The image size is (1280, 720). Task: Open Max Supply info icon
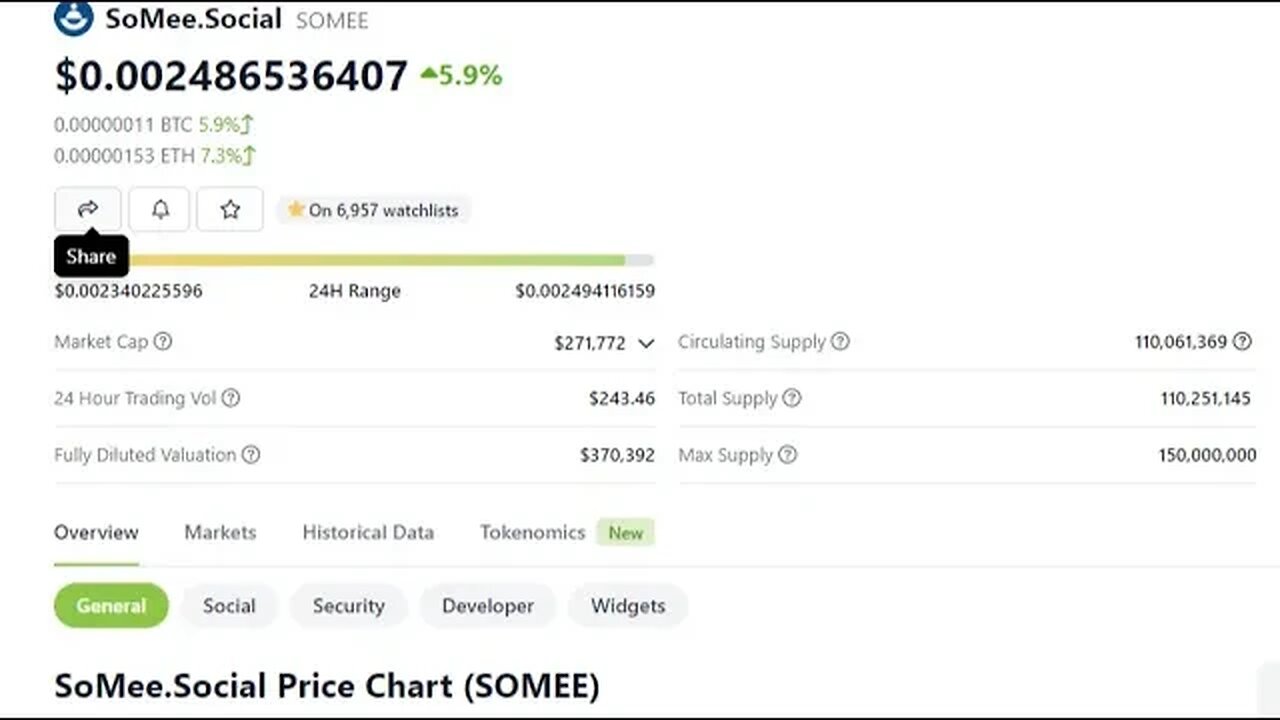[788, 455]
